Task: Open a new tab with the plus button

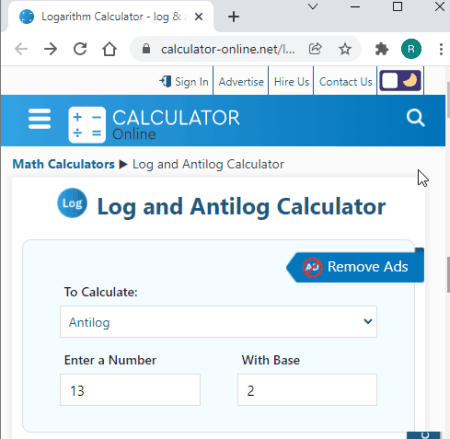Action: pyautogui.click(x=234, y=16)
